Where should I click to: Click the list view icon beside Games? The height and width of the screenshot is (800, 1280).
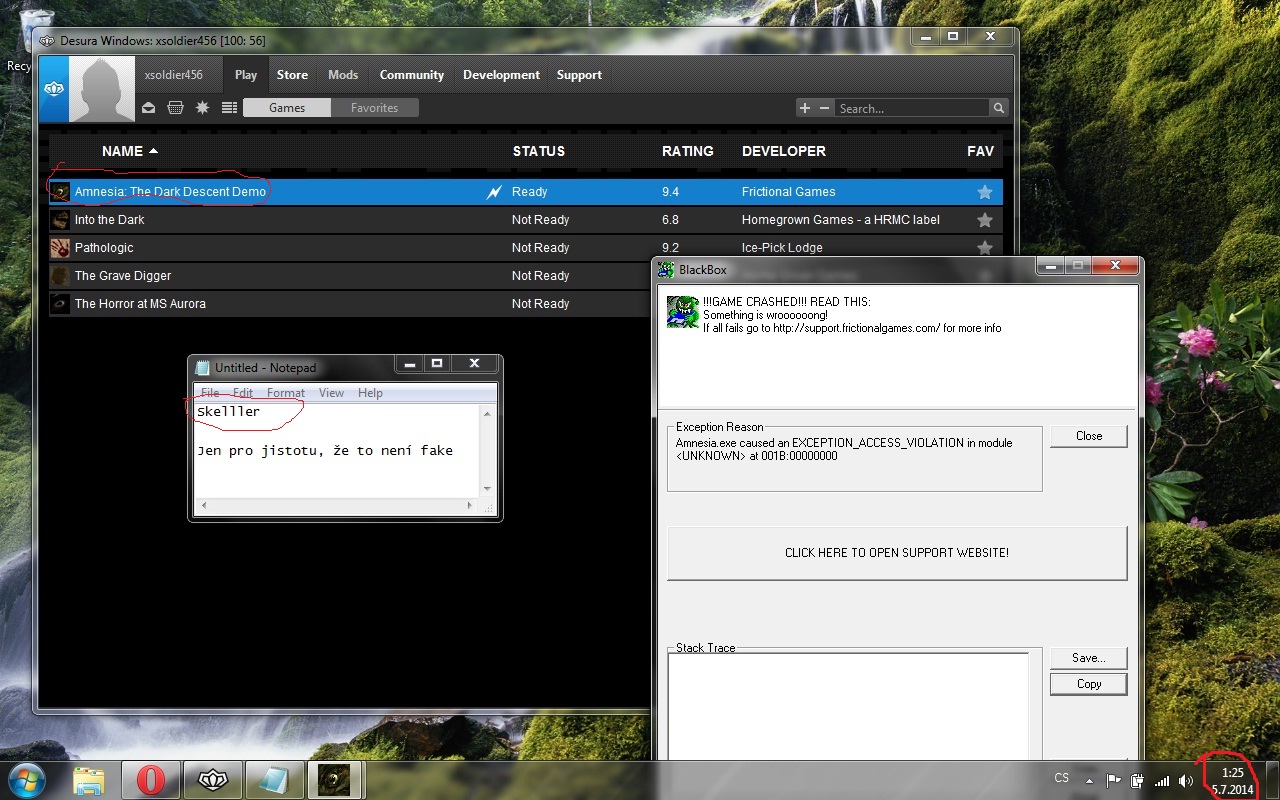229,108
